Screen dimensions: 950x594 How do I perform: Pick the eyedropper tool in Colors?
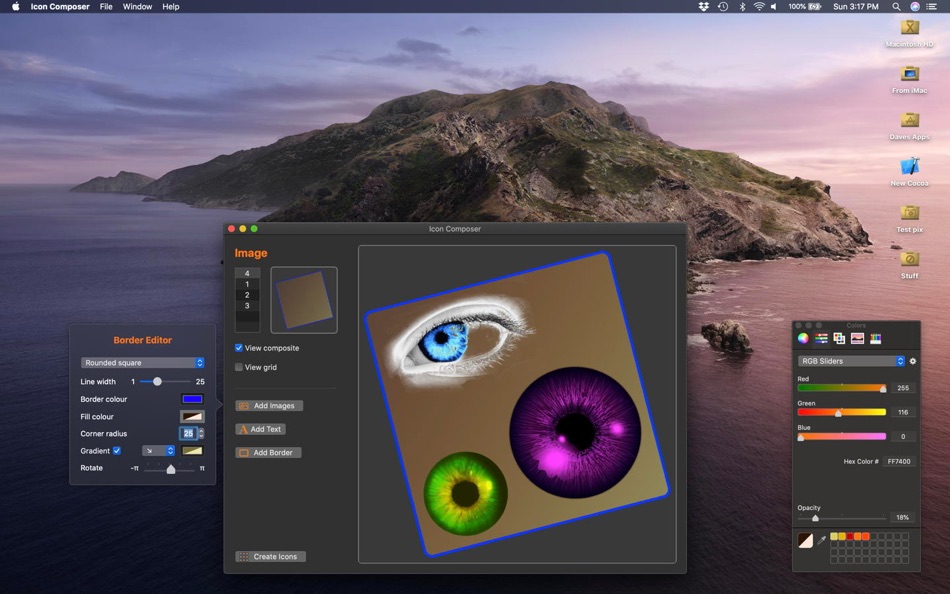click(x=822, y=540)
